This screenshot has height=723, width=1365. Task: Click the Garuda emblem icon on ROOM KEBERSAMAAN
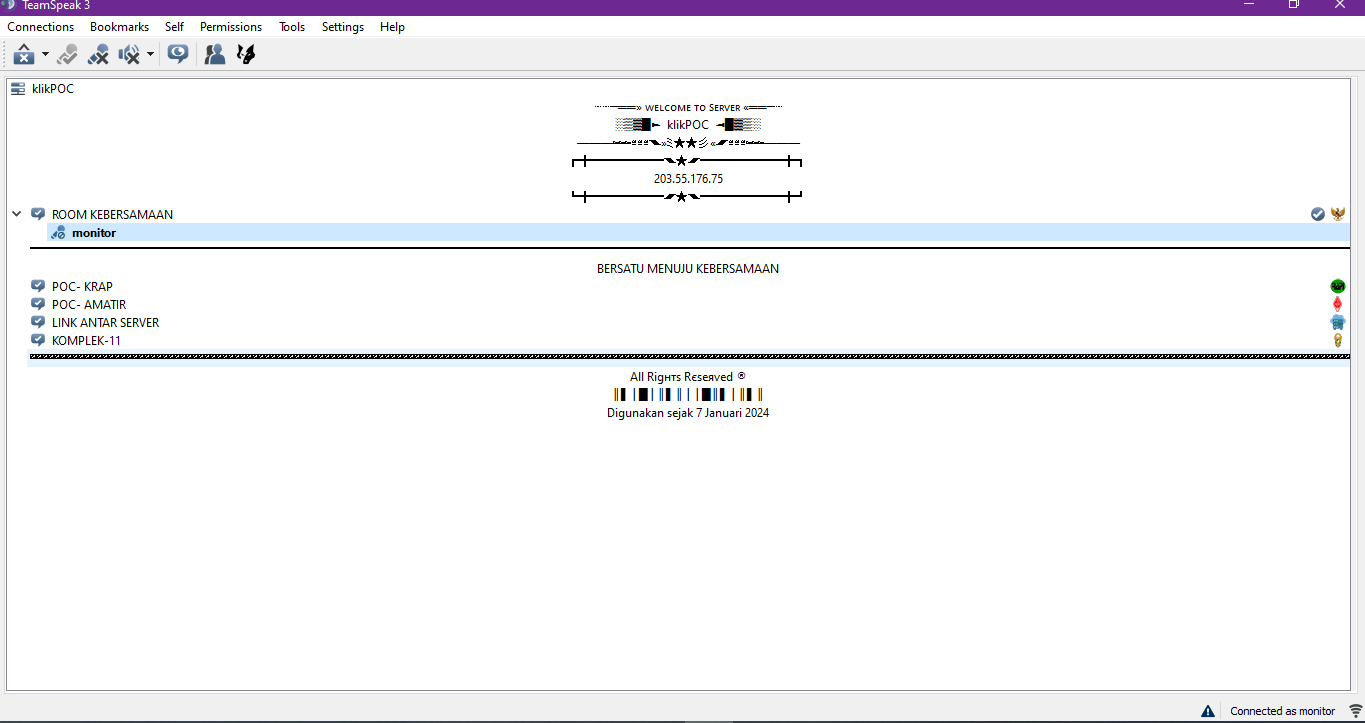1338,214
